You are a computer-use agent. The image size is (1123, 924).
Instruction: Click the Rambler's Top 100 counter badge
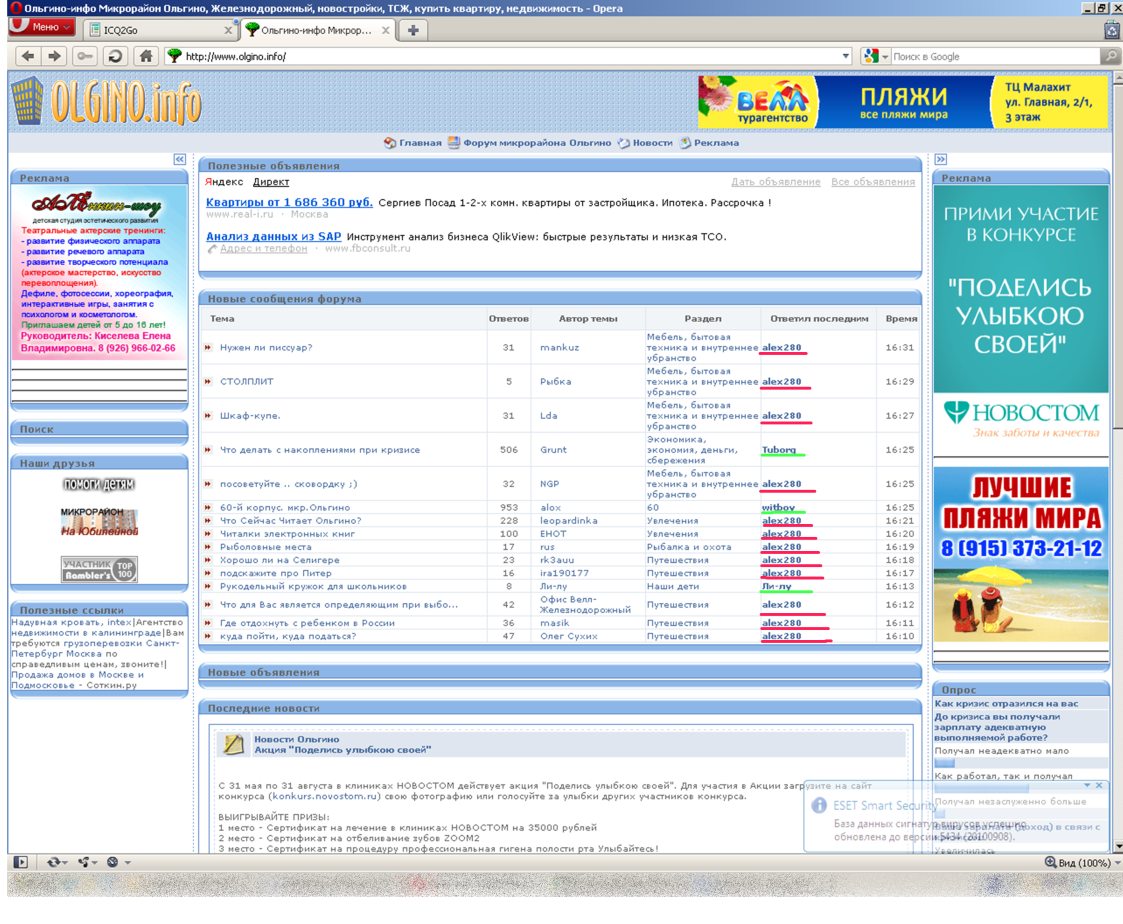click(x=99, y=569)
